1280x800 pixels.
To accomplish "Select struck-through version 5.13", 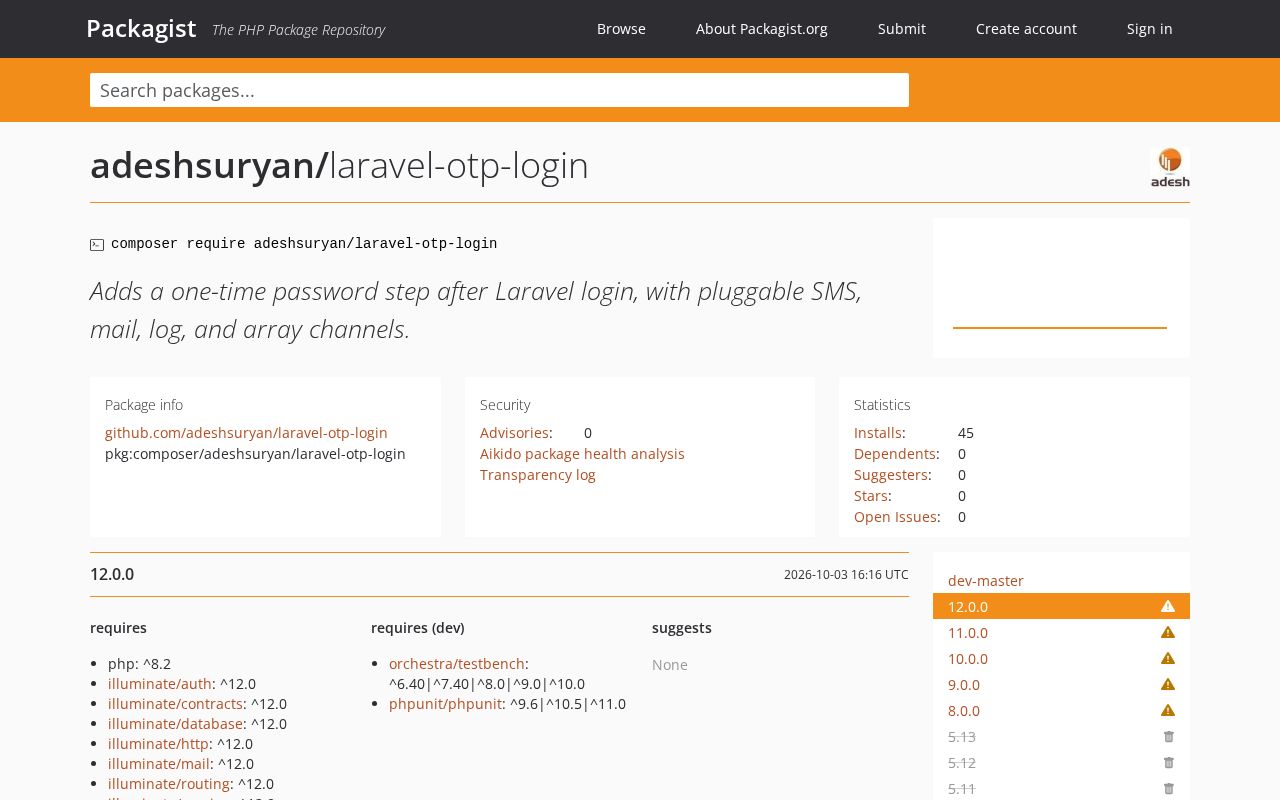I will click(x=962, y=737).
